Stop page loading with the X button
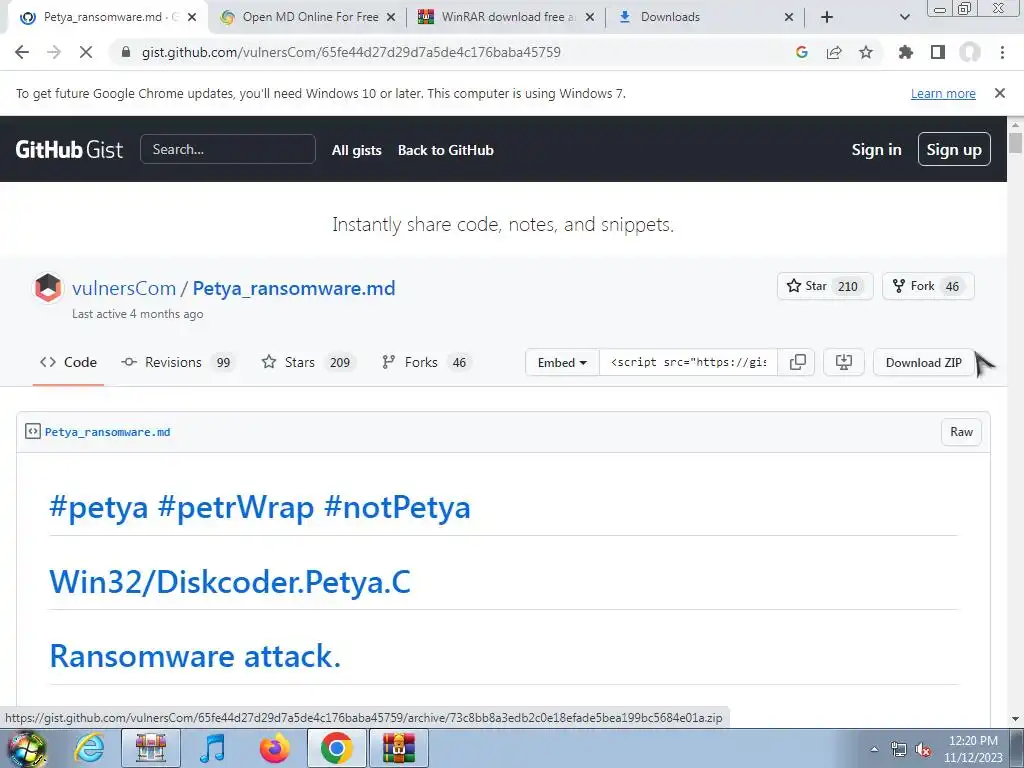 click(86, 52)
